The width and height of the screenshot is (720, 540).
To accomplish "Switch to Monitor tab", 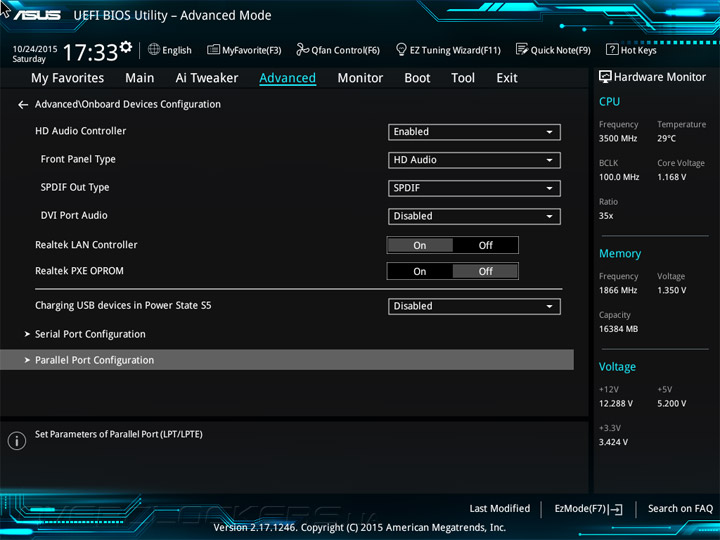I will (360, 78).
